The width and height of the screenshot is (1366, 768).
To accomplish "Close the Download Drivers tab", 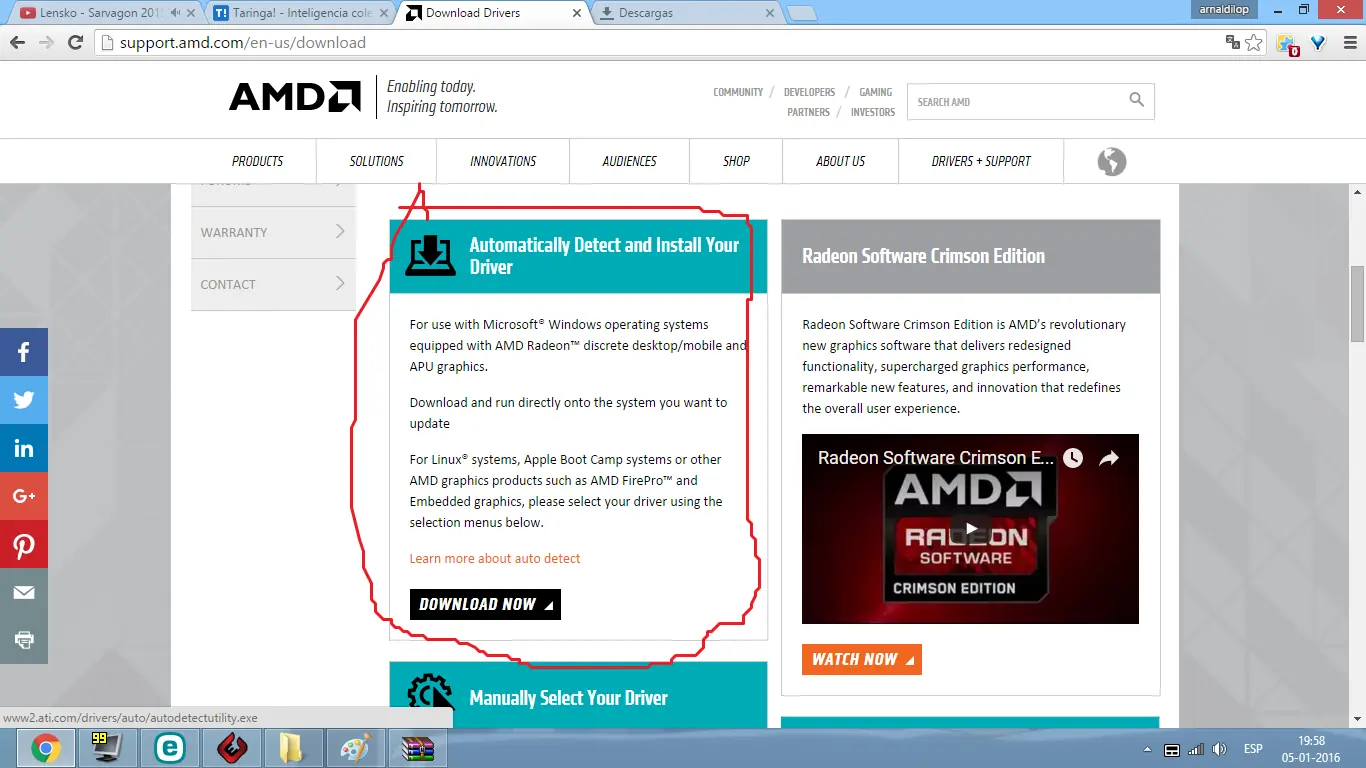I will click(577, 13).
